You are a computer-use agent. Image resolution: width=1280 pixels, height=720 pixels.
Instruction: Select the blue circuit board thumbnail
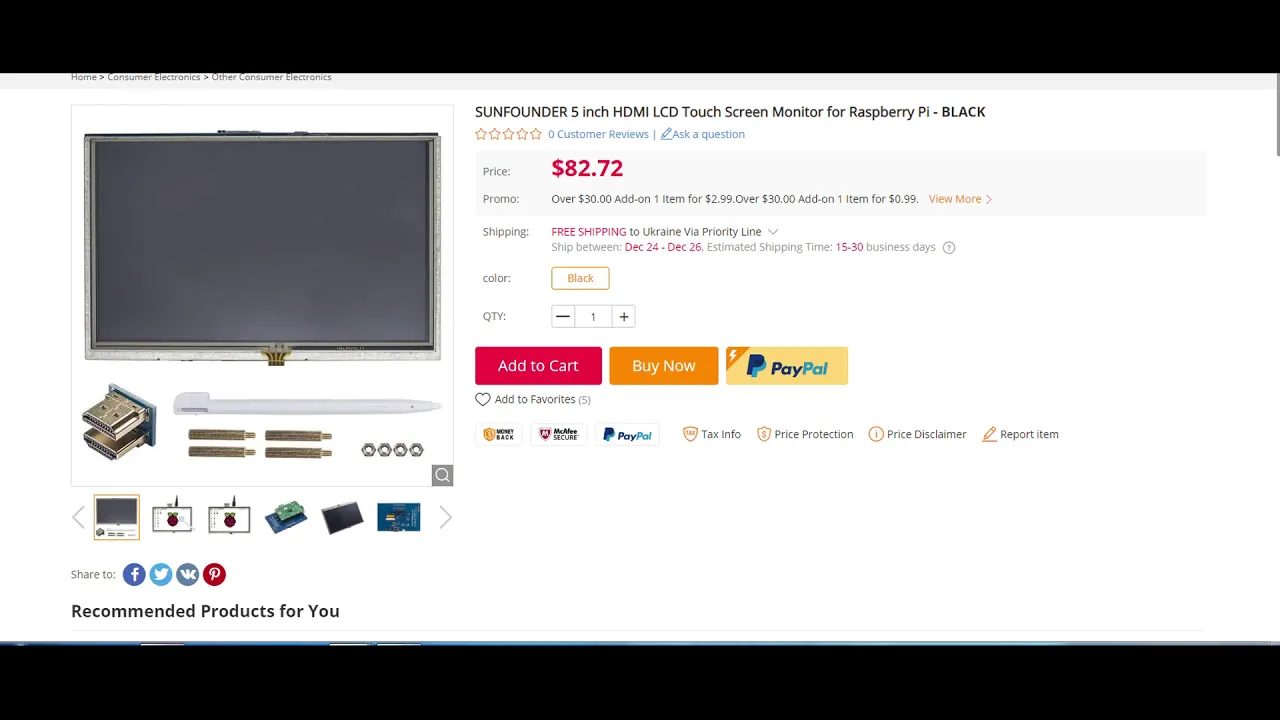(398, 517)
